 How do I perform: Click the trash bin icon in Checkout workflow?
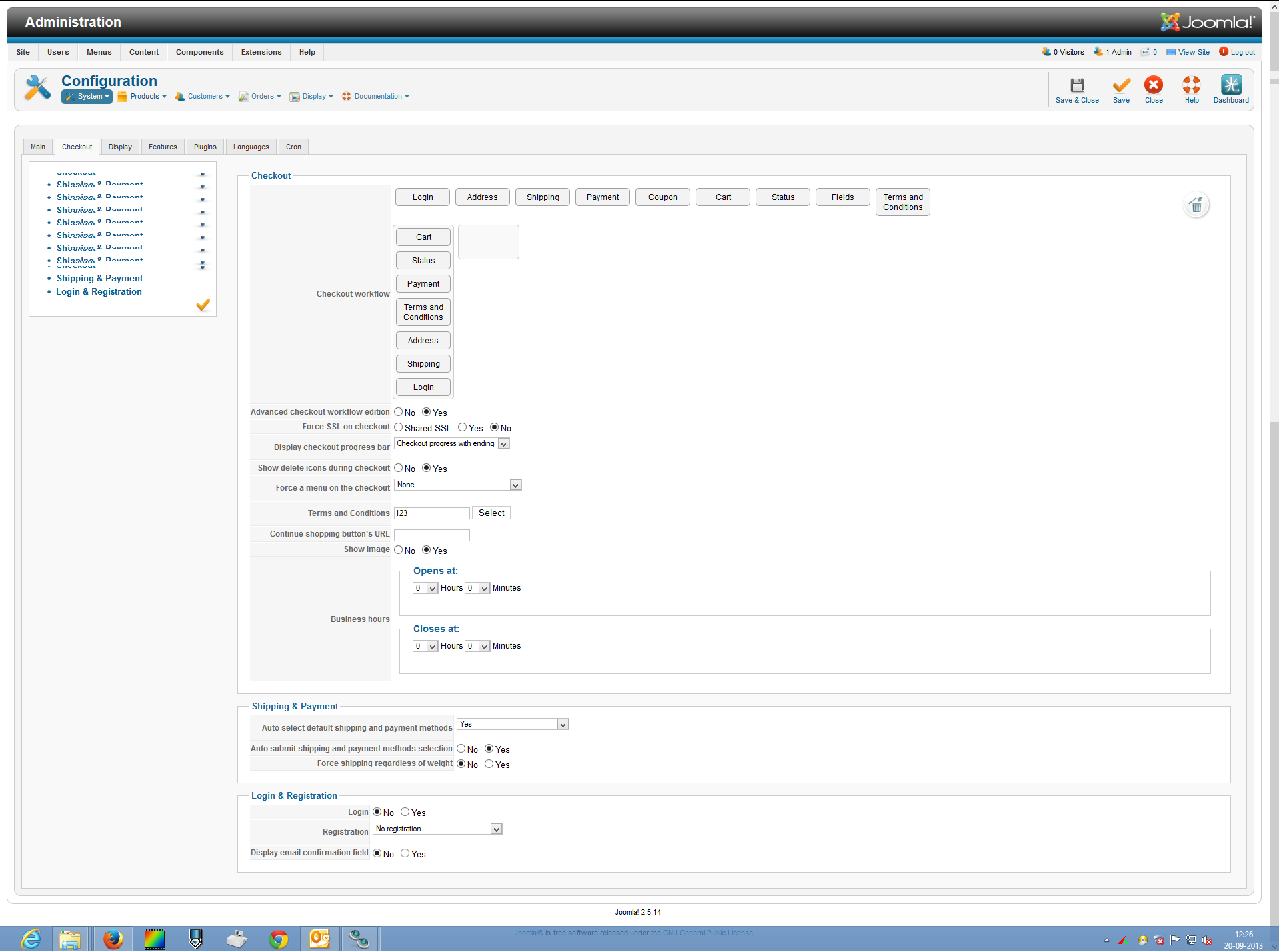coord(1196,205)
